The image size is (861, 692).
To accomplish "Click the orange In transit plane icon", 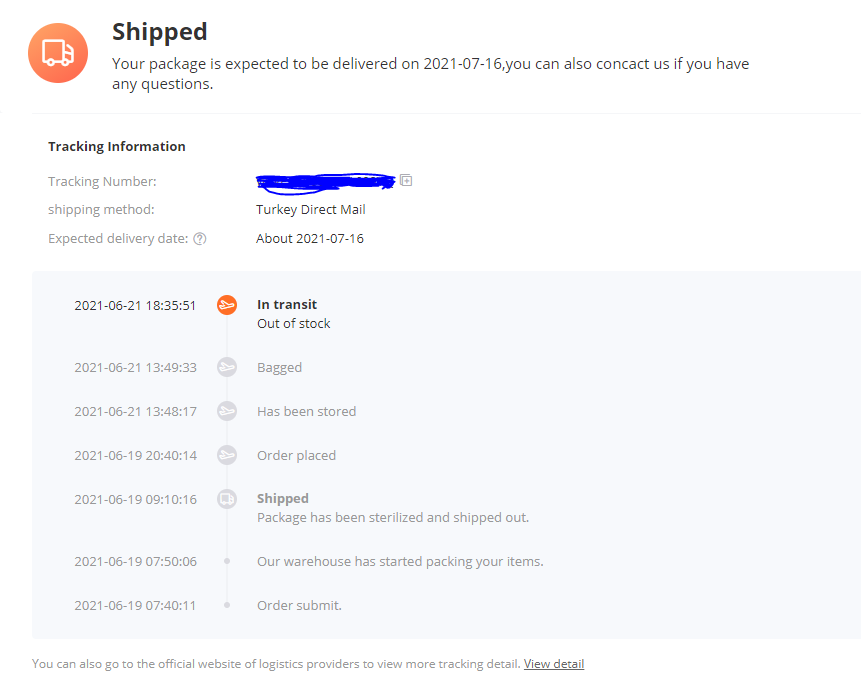I will [227, 305].
